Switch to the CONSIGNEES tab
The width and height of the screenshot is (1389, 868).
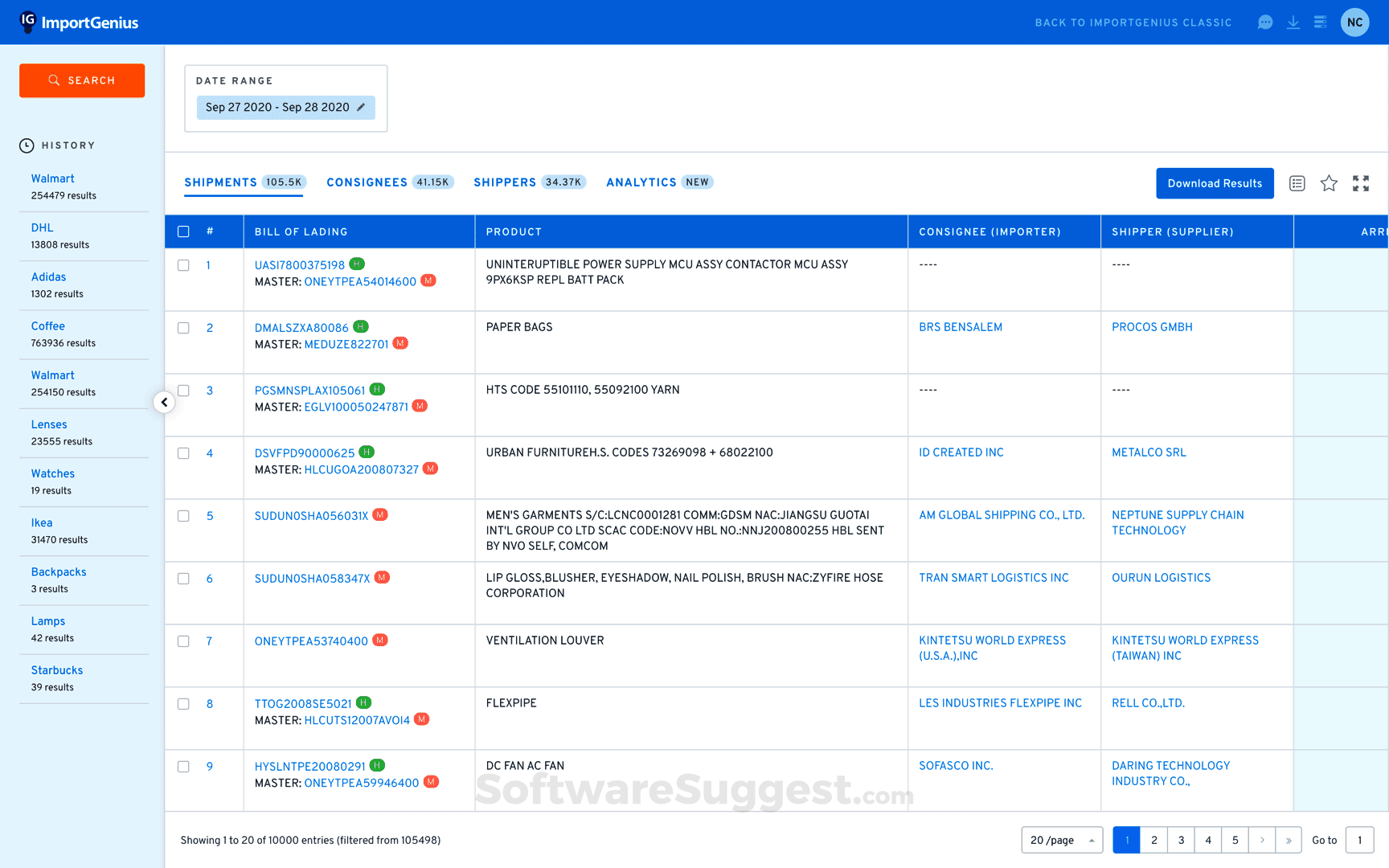coord(367,182)
